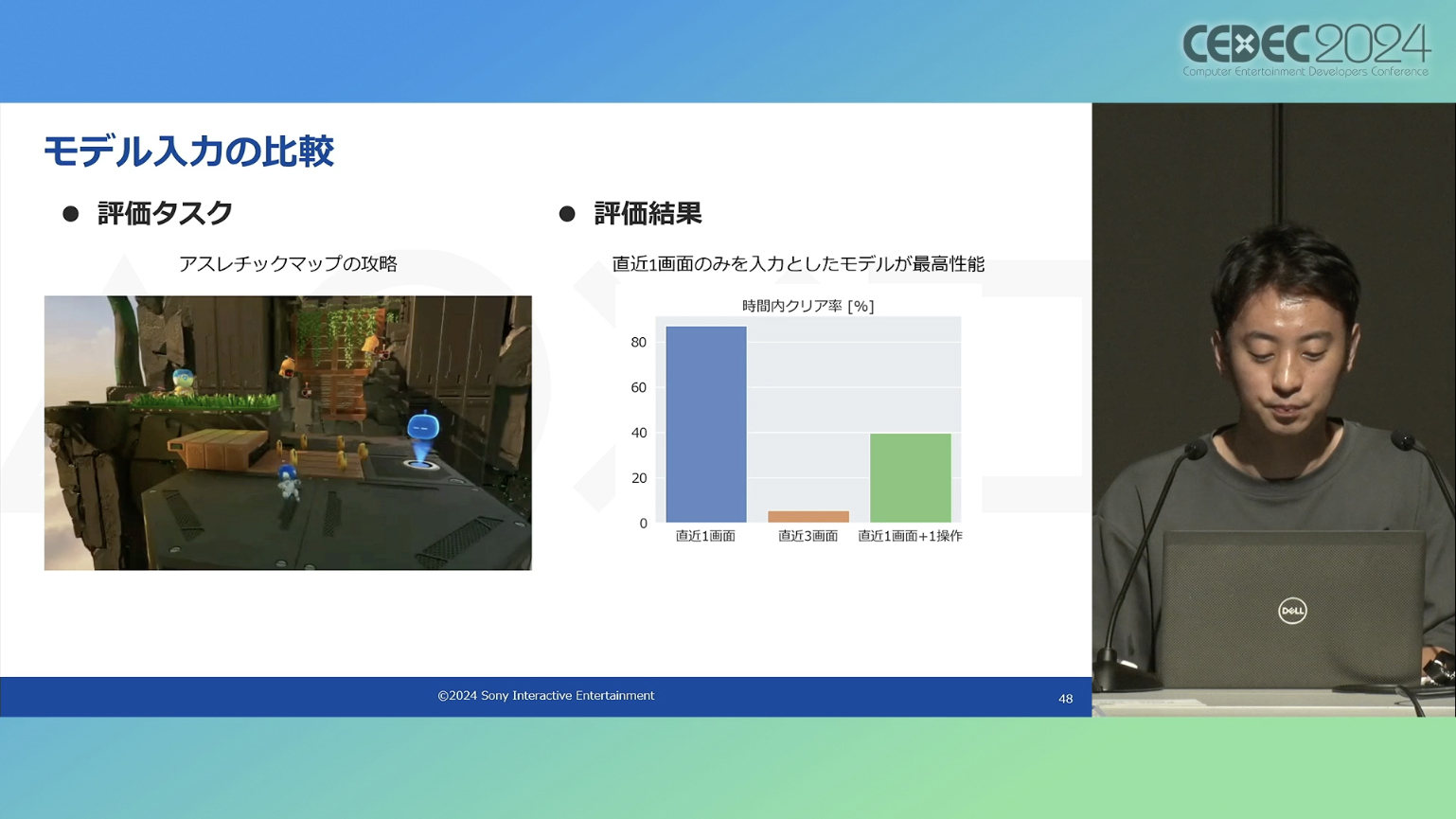The image size is (1456, 819).
Task: Select the heading 評価タスク
Action: [x=165, y=213]
